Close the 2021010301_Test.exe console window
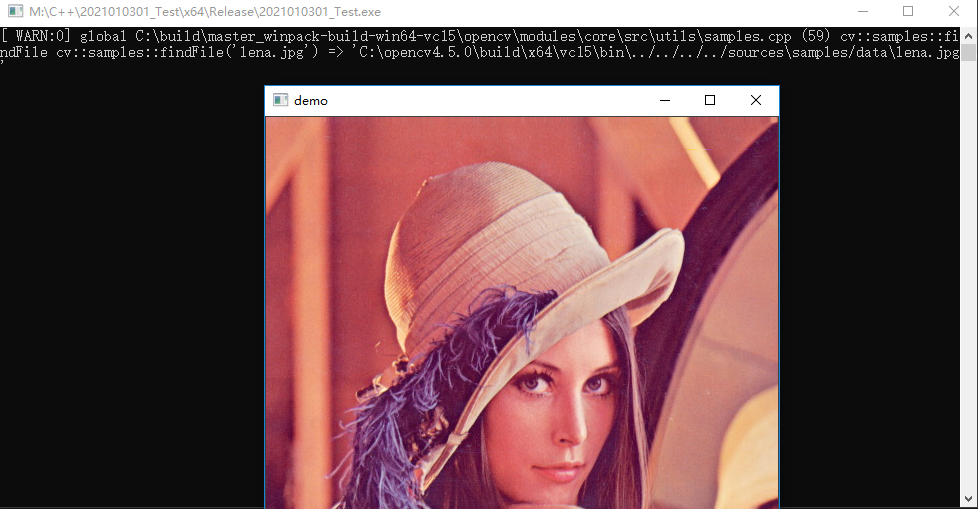 (x=954, y=11)
